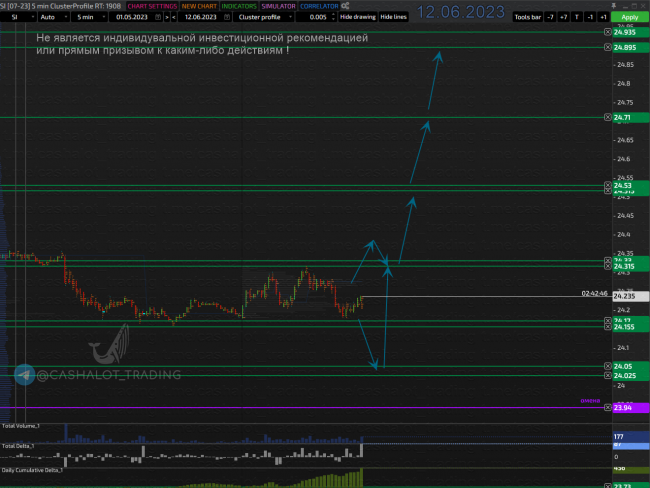Open the gear settings next to CORRELATOR
Image resolution: width=650 pixels, height=488 pixels.
(345, 6)
